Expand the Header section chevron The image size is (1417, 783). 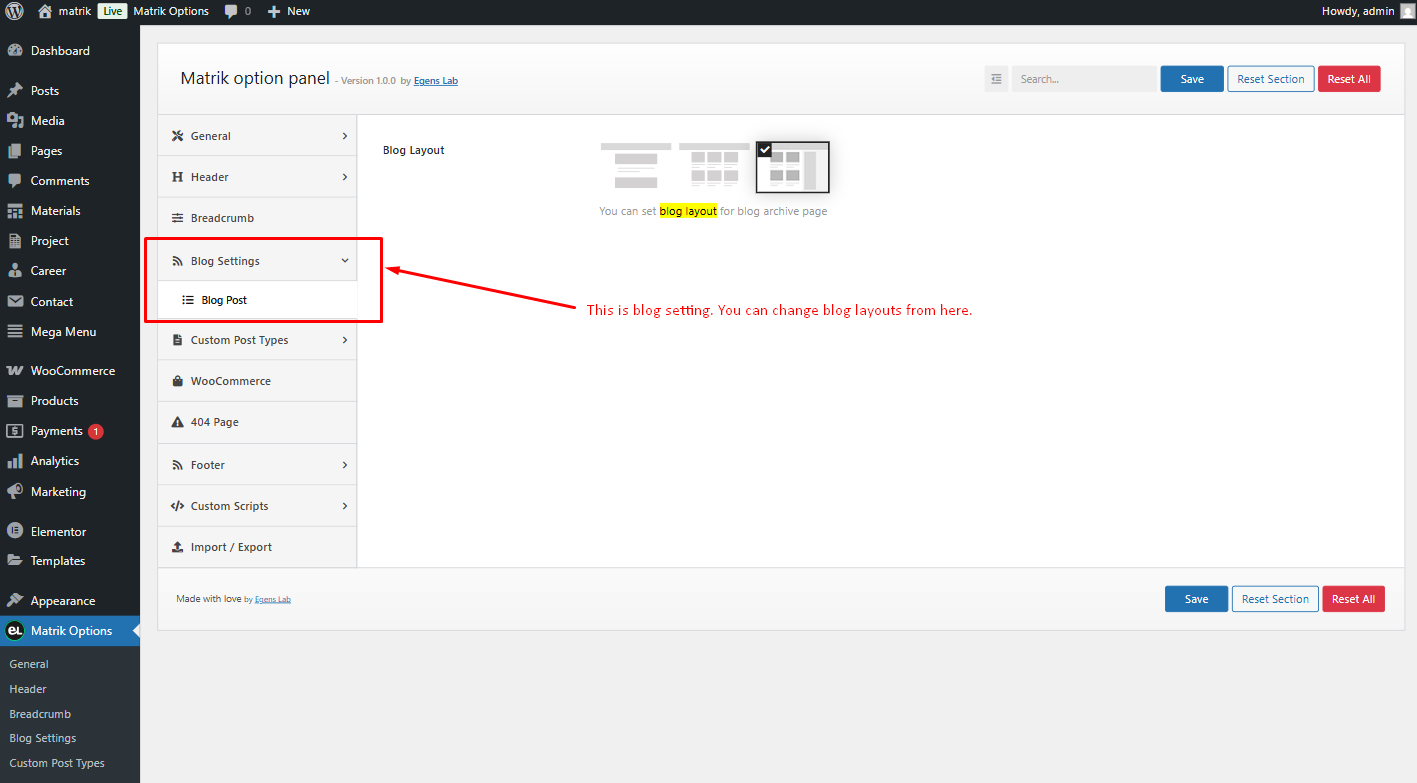tap(345, 177)
